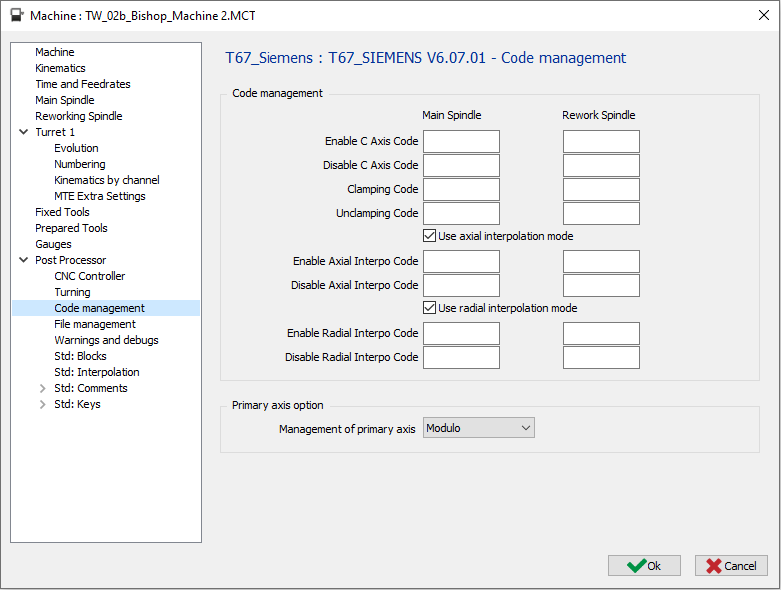The image size is (781, 590).
Task: Click the machine icon in the title bar
Action: point(16,15)
